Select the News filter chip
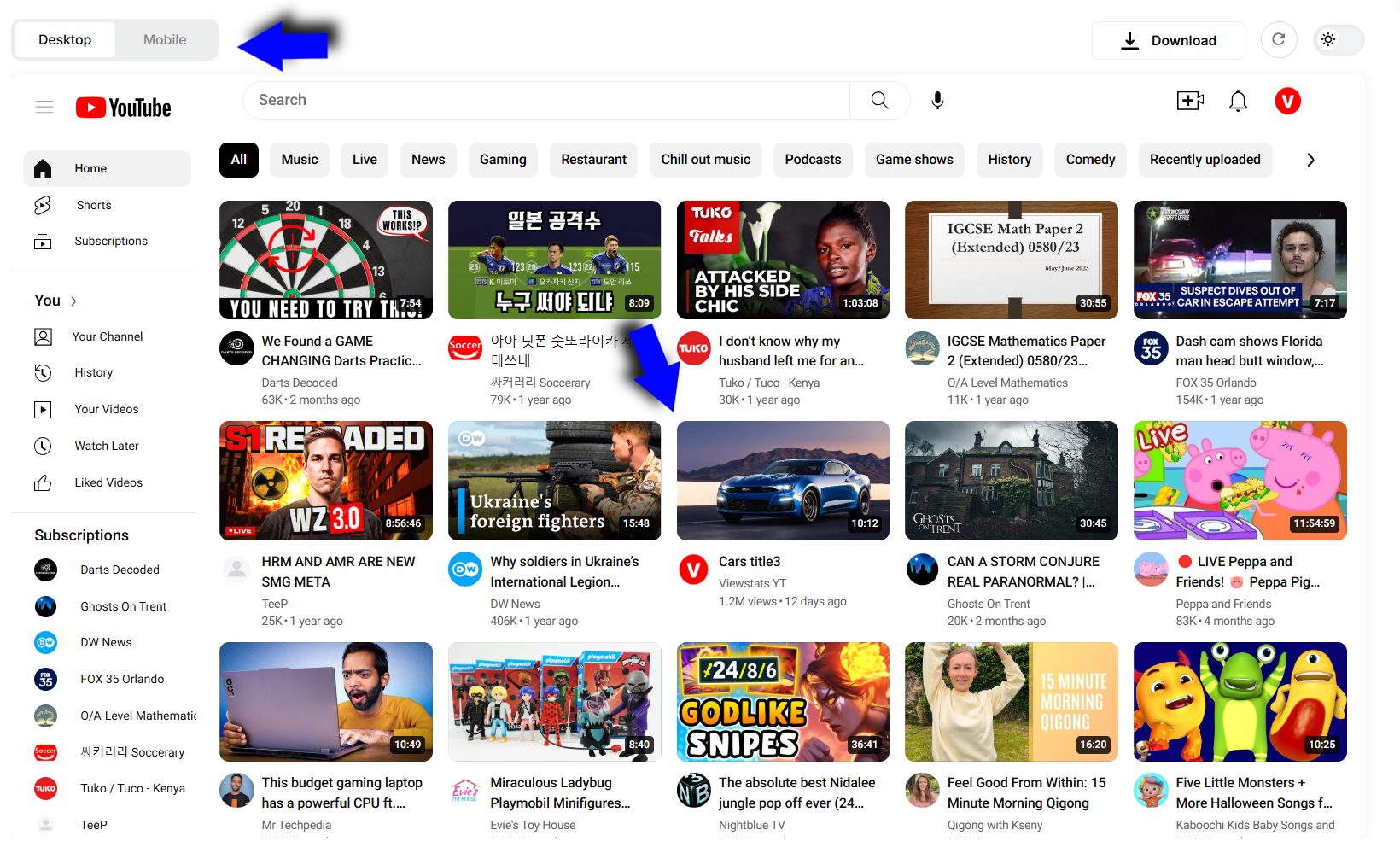 click(429, 160)
